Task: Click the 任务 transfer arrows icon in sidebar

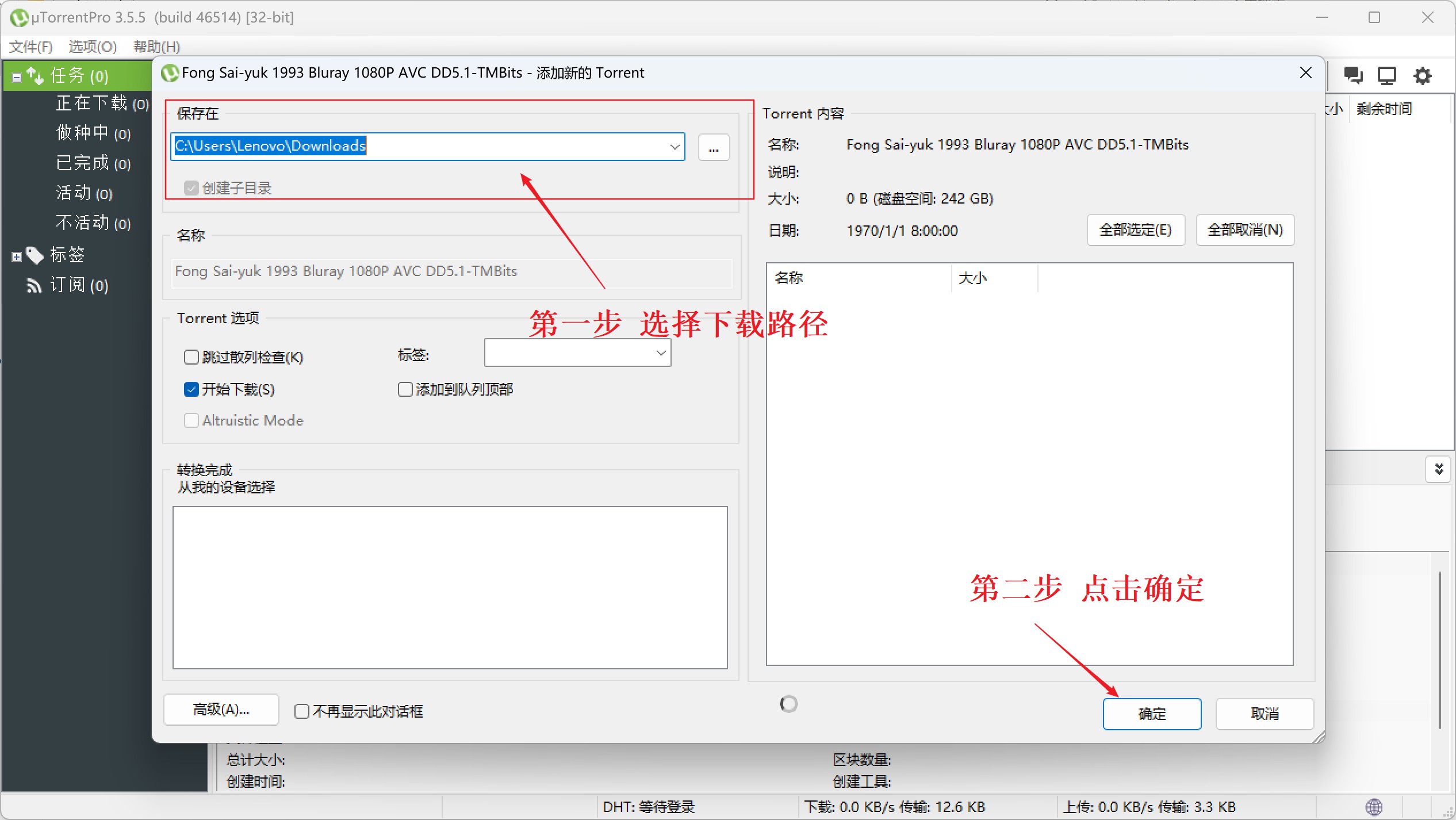Action: point(35,75)
